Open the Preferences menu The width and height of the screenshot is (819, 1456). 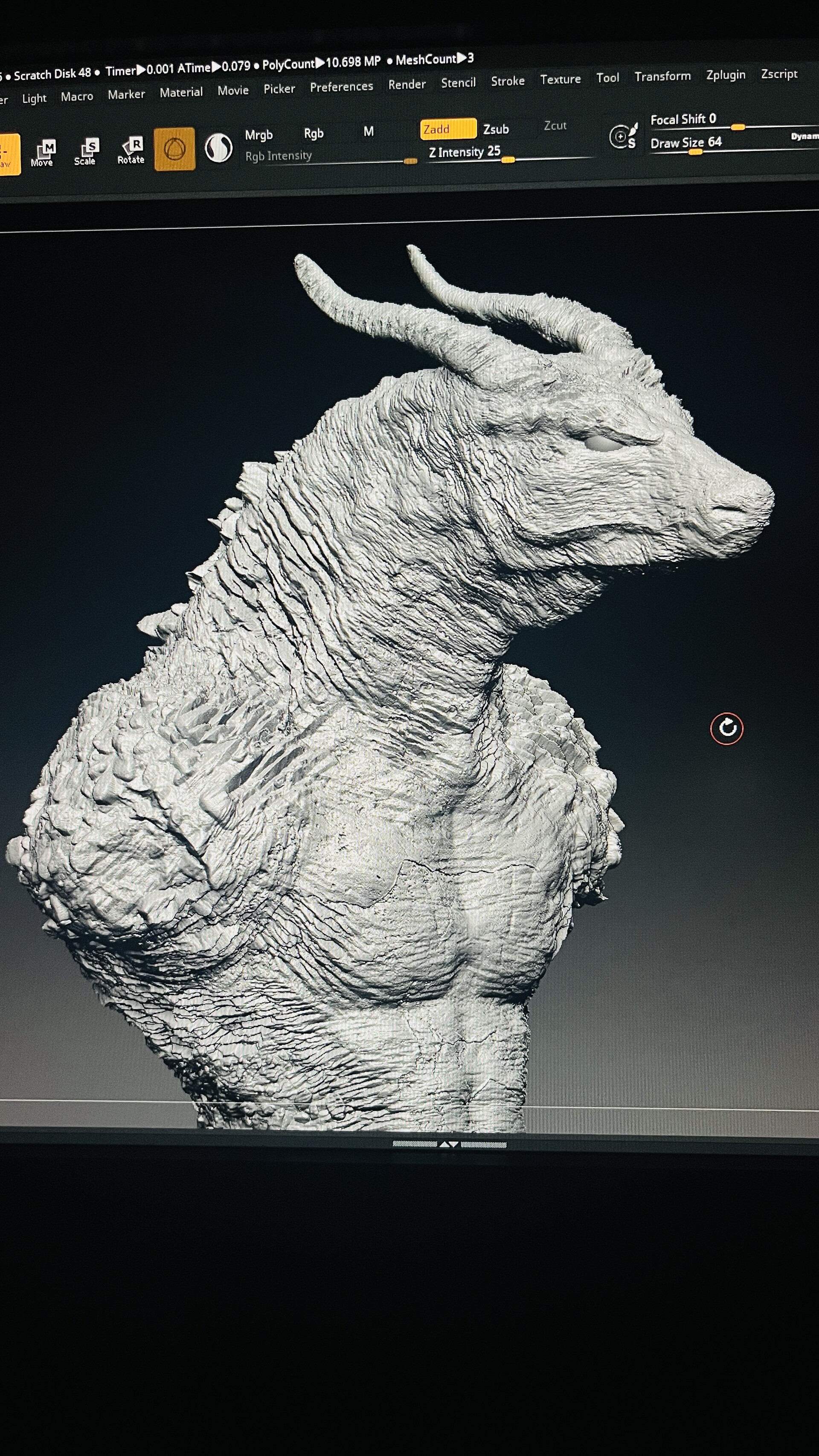[341, 86]
